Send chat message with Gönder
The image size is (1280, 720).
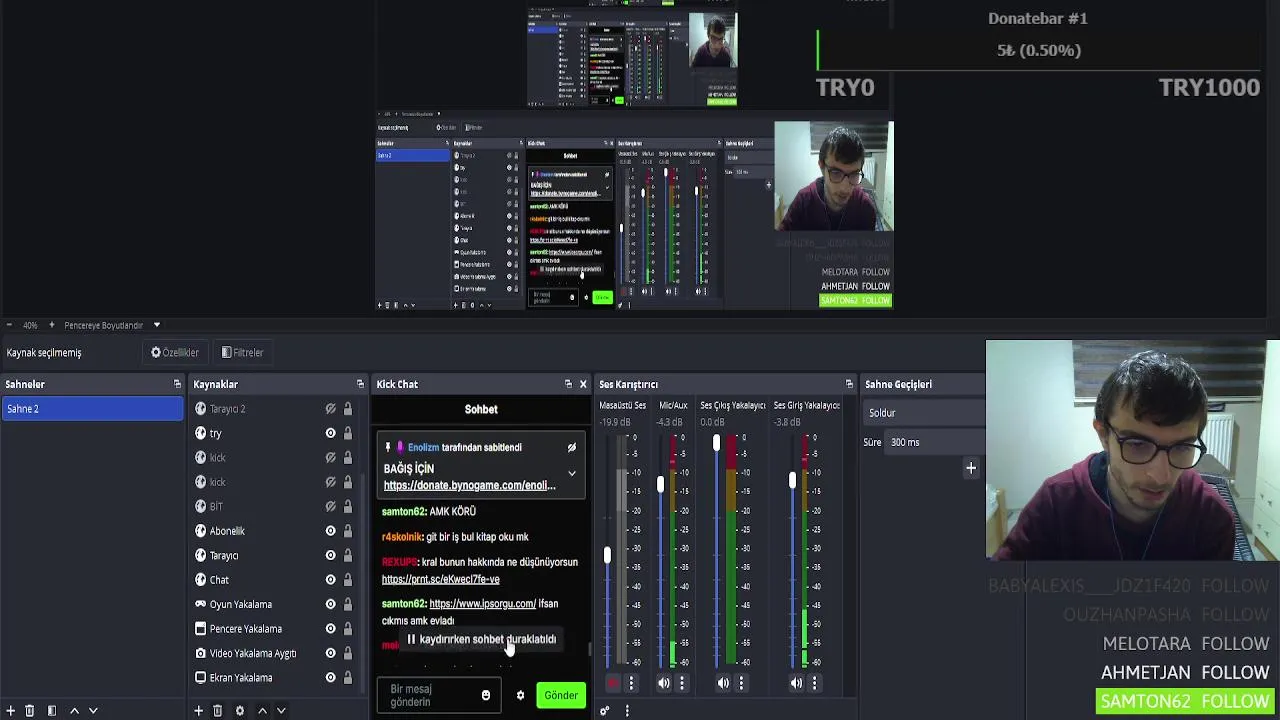coord(561,695)
